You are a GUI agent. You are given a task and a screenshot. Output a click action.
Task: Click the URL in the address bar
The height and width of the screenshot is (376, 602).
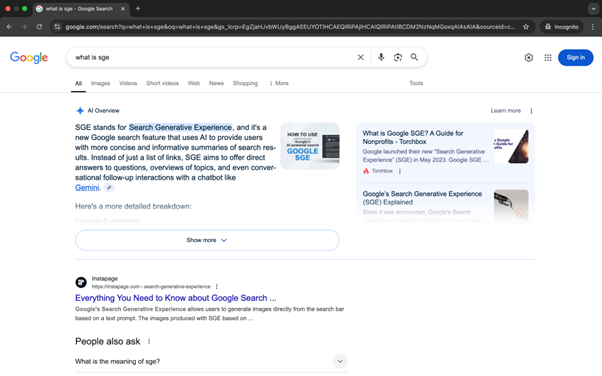point(290,27)
